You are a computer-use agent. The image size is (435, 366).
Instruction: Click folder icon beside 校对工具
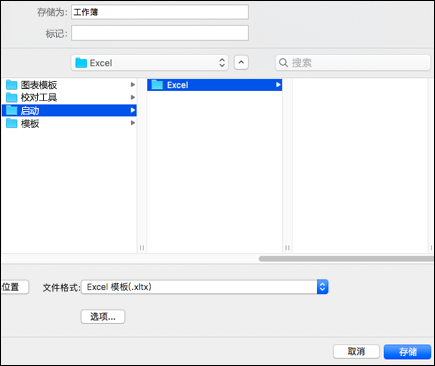pos(12,97)
